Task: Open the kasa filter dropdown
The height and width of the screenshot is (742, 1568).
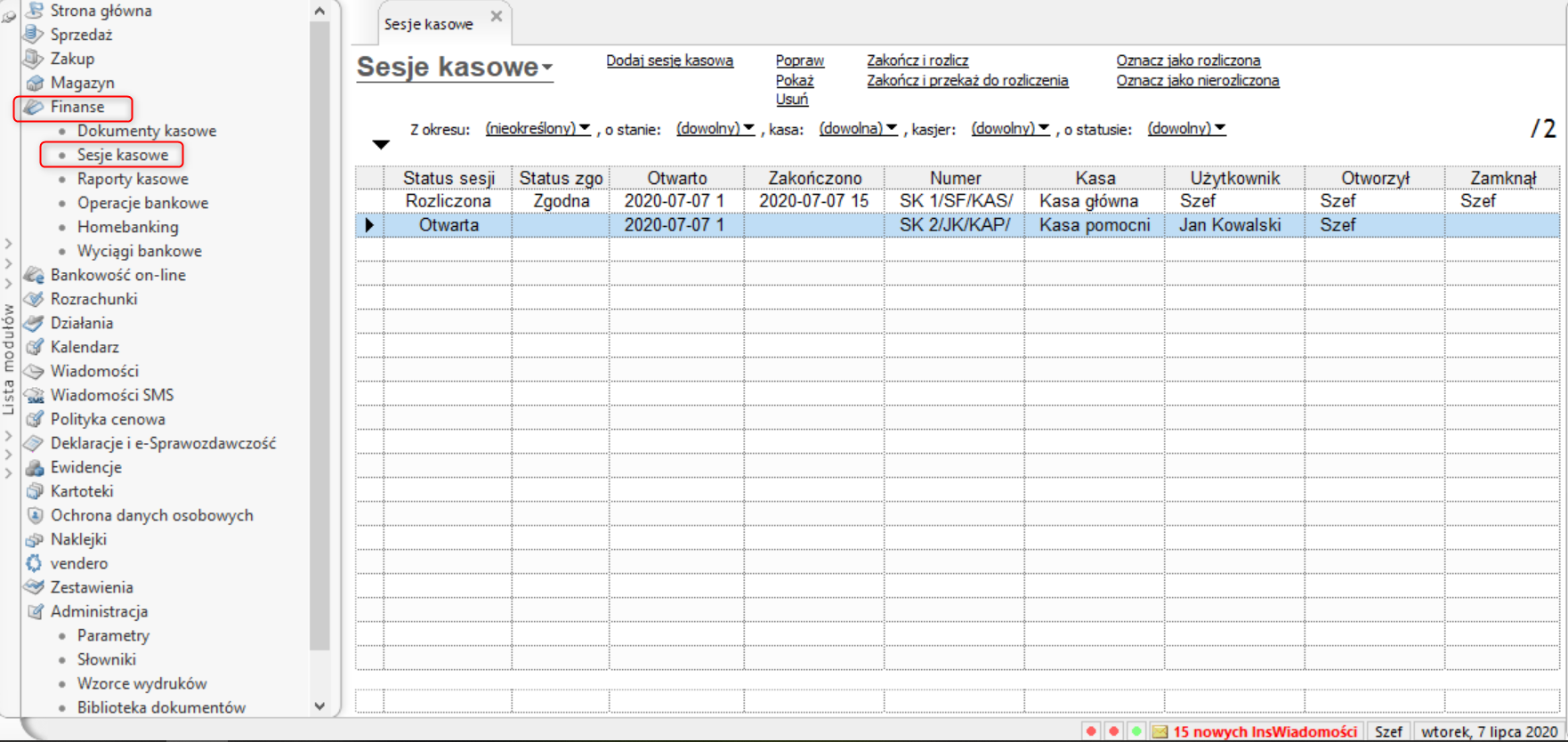Action: (x=857, y=129)
